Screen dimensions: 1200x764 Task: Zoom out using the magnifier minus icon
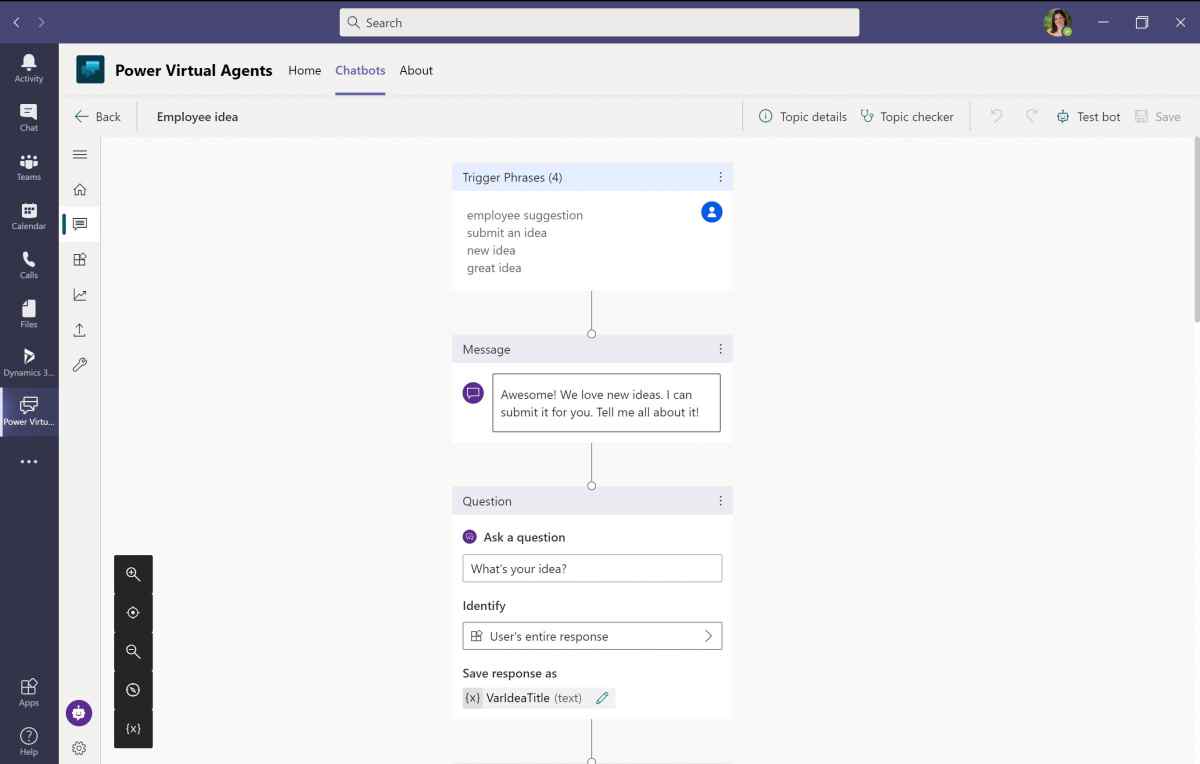pos(133,651)
